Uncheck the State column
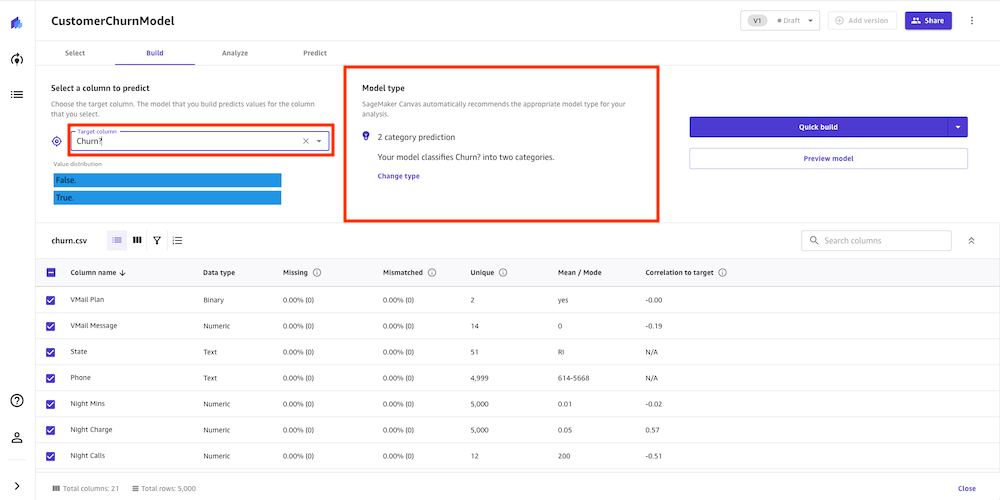This screenshot has height=500, width=1000. 51,352
